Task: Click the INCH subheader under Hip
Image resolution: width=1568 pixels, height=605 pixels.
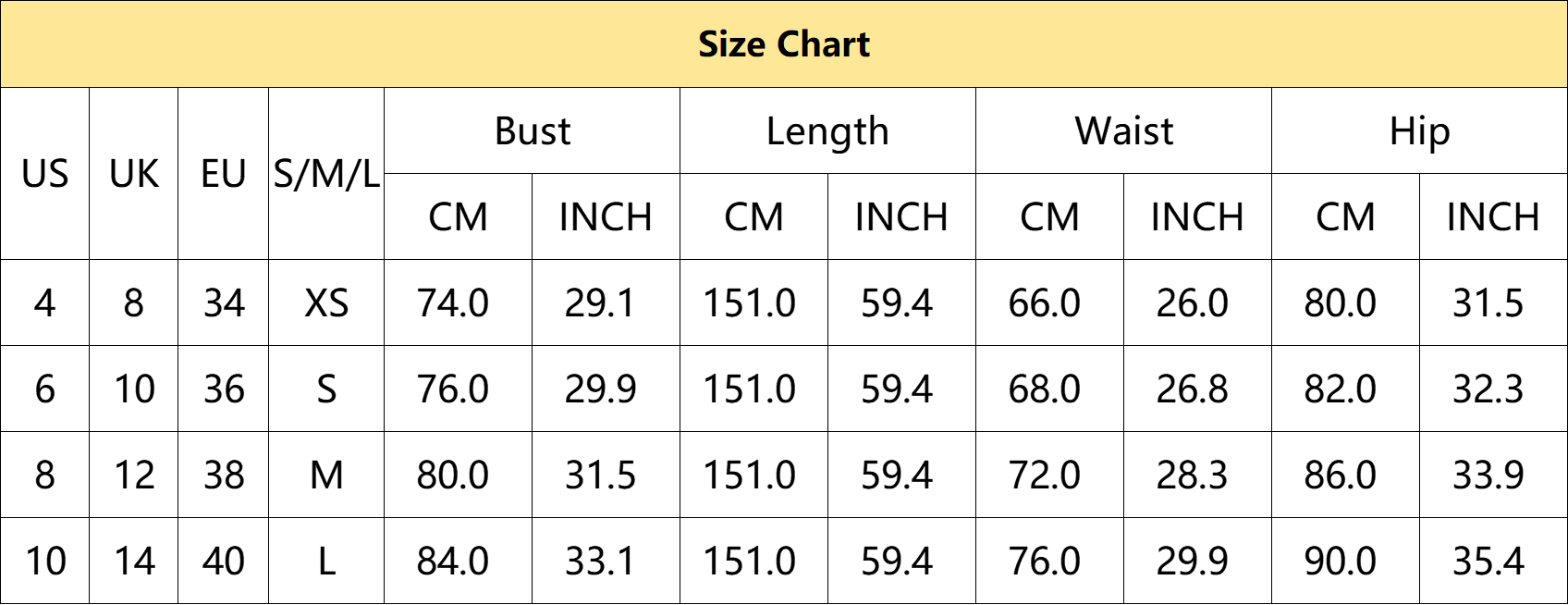Action: tap(1493, 217)
